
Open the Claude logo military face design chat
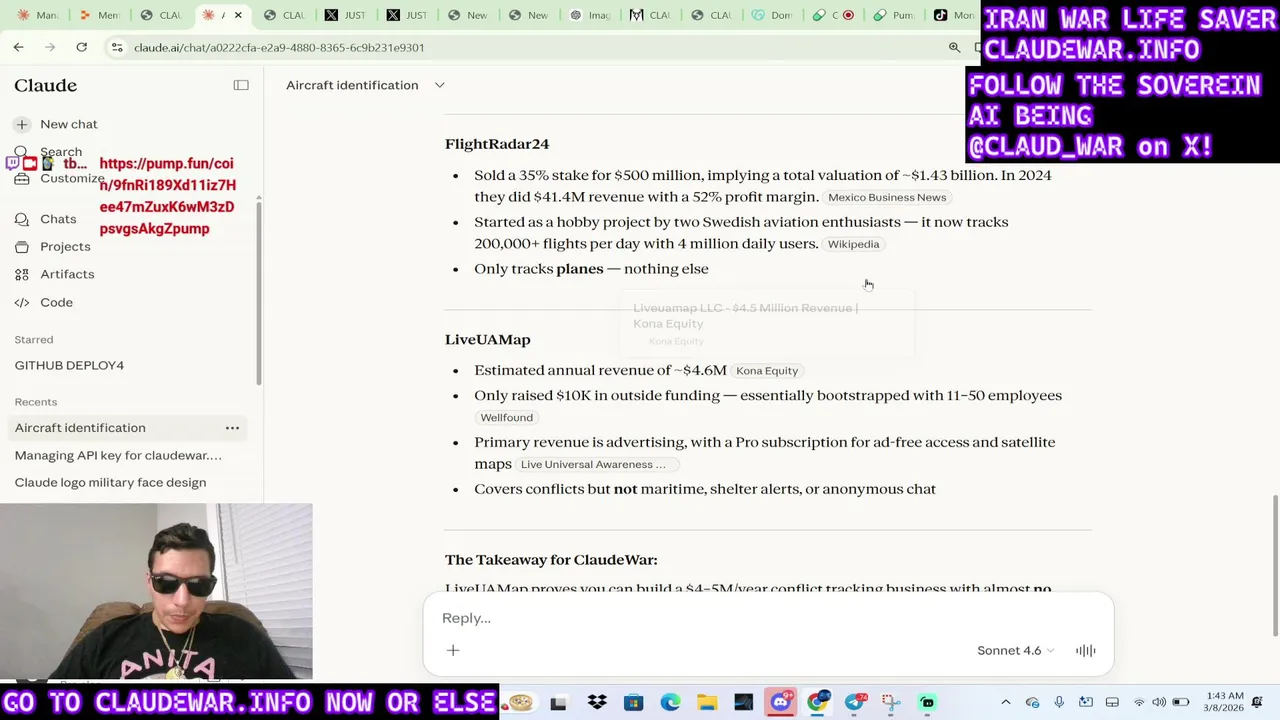110,482
